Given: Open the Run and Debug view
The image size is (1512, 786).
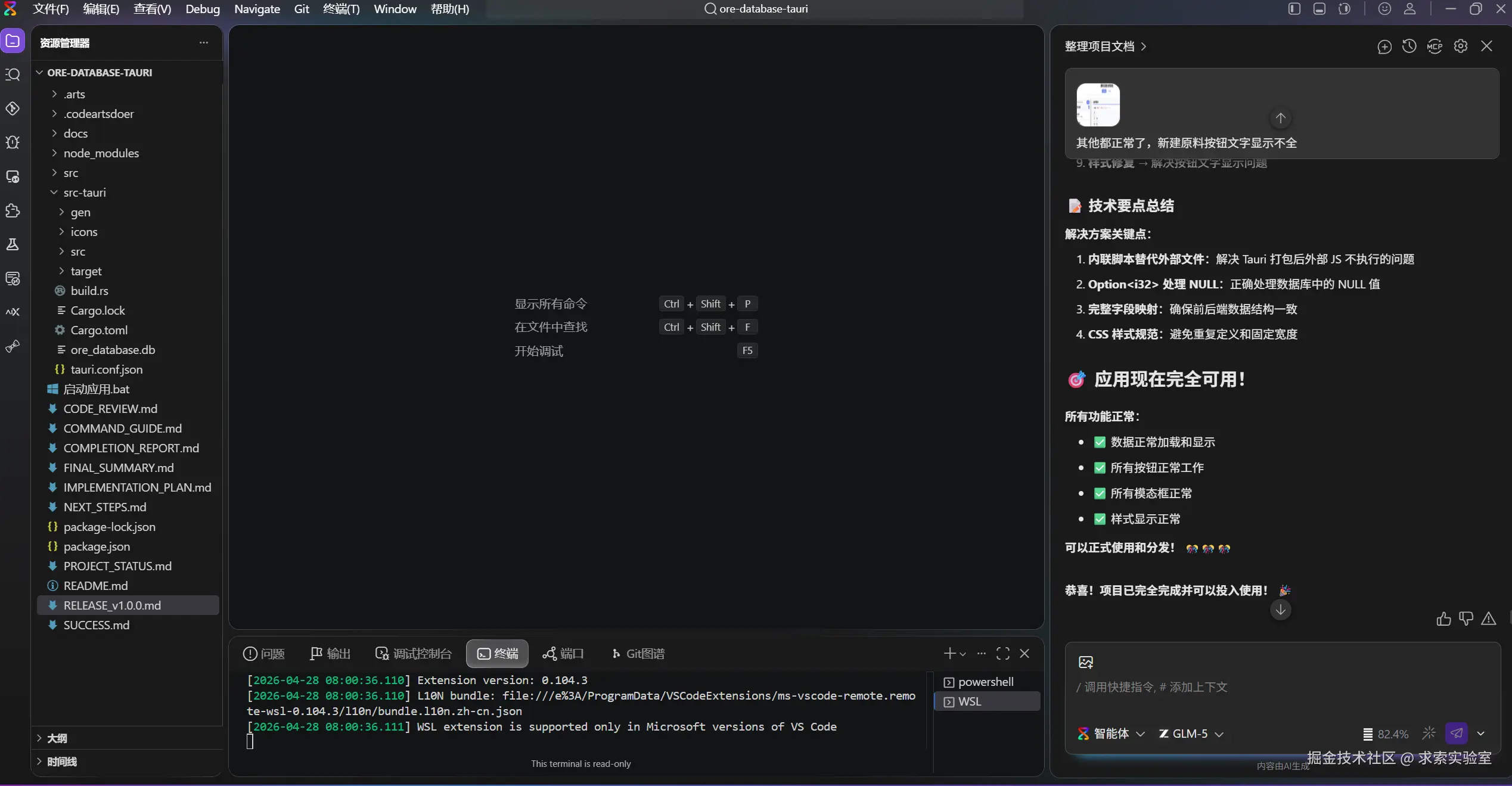Looking at the screenshot, I should point(13,142).
